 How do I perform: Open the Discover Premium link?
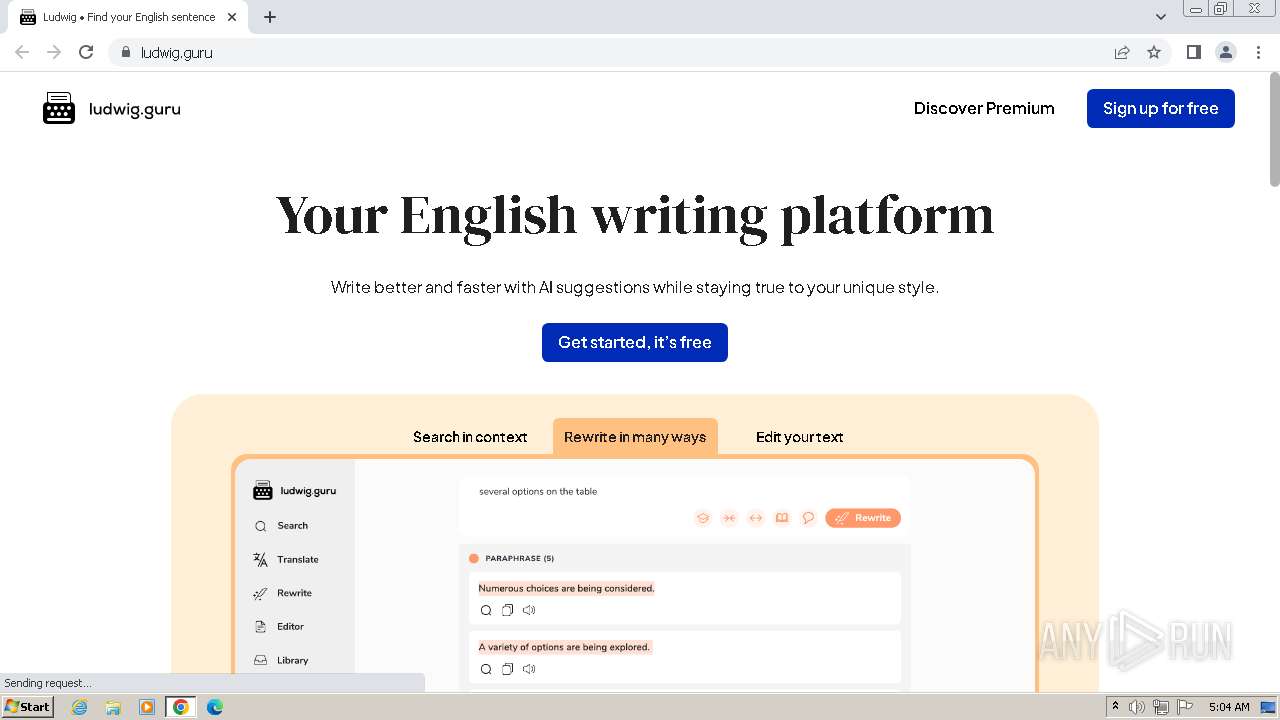point(984,108)
